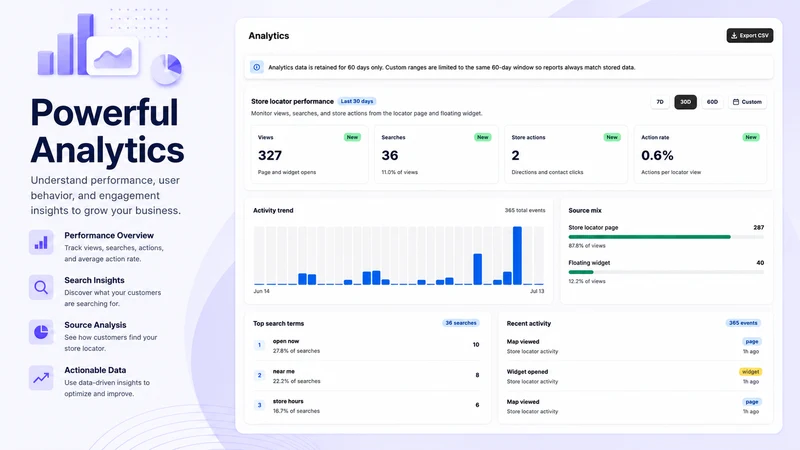
Task: Click the Actionable Data trend arrow icon
Action: pyautogui.click(x=41, y=378)
